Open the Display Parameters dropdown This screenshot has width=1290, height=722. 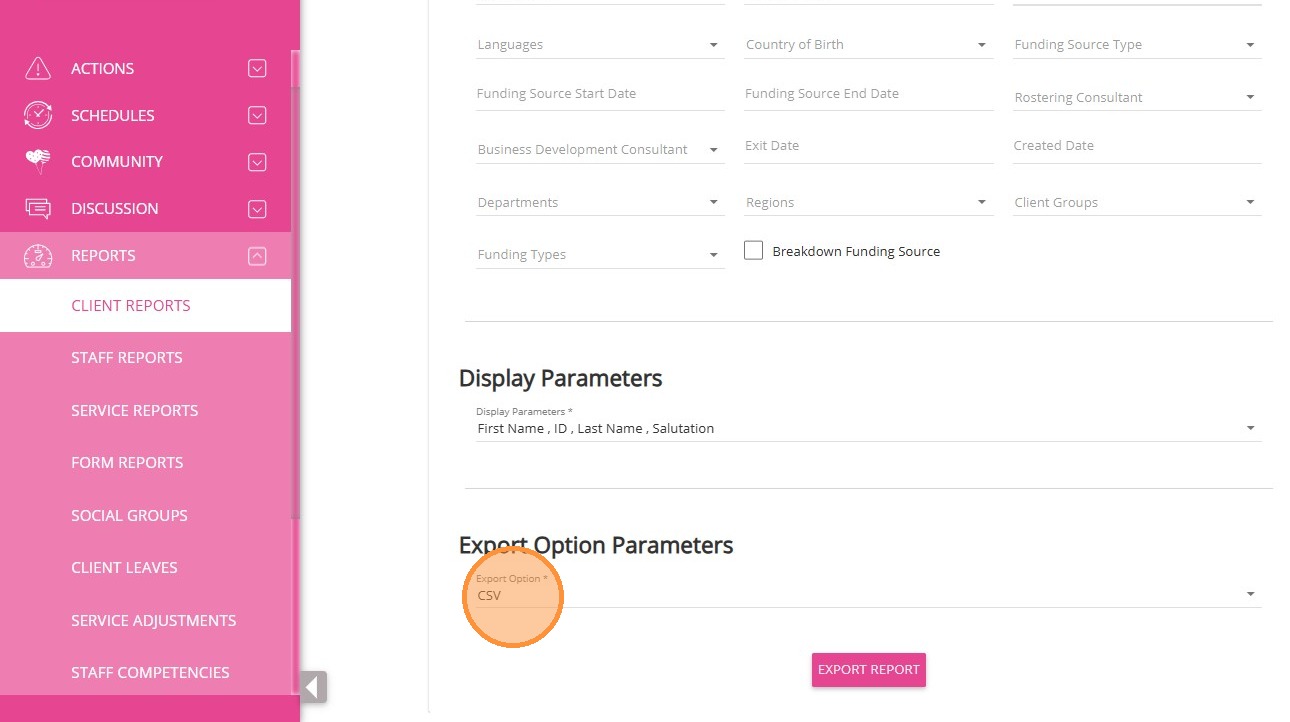tap(866, 428)
